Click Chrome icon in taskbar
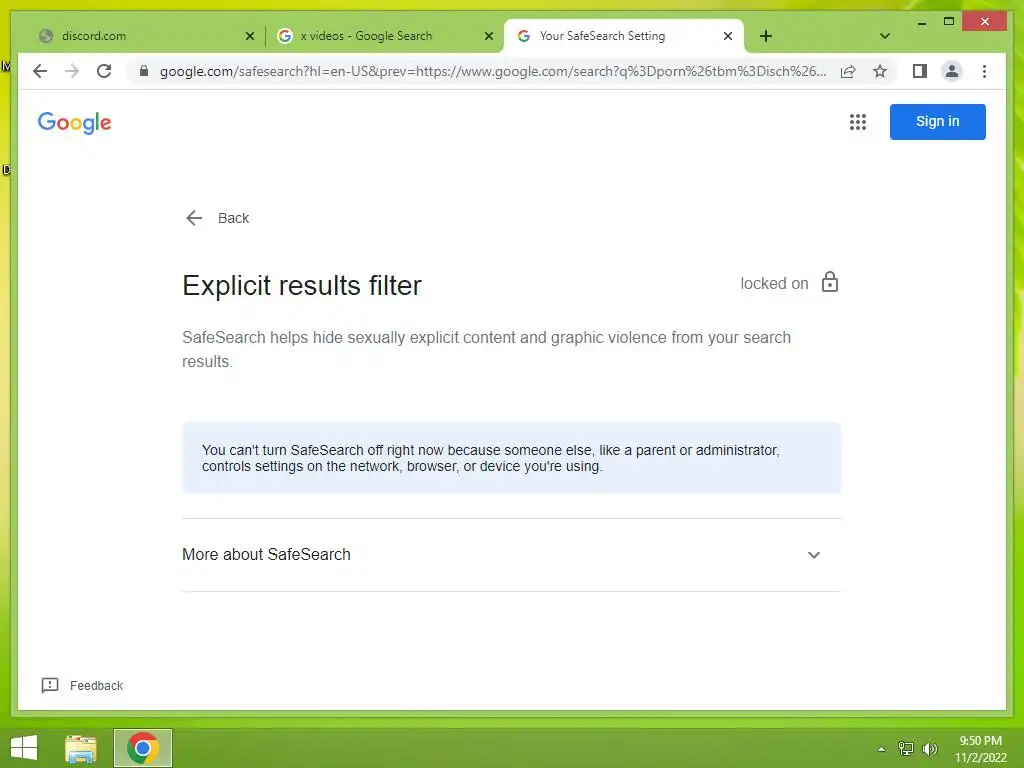1024x768 pixels. pos(143,748)
